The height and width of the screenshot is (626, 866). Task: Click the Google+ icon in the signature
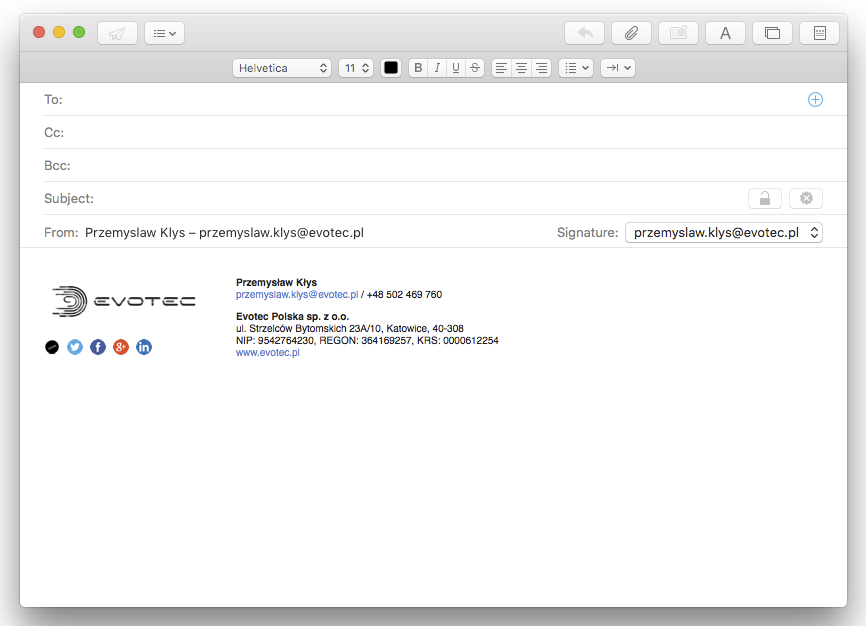120,347
